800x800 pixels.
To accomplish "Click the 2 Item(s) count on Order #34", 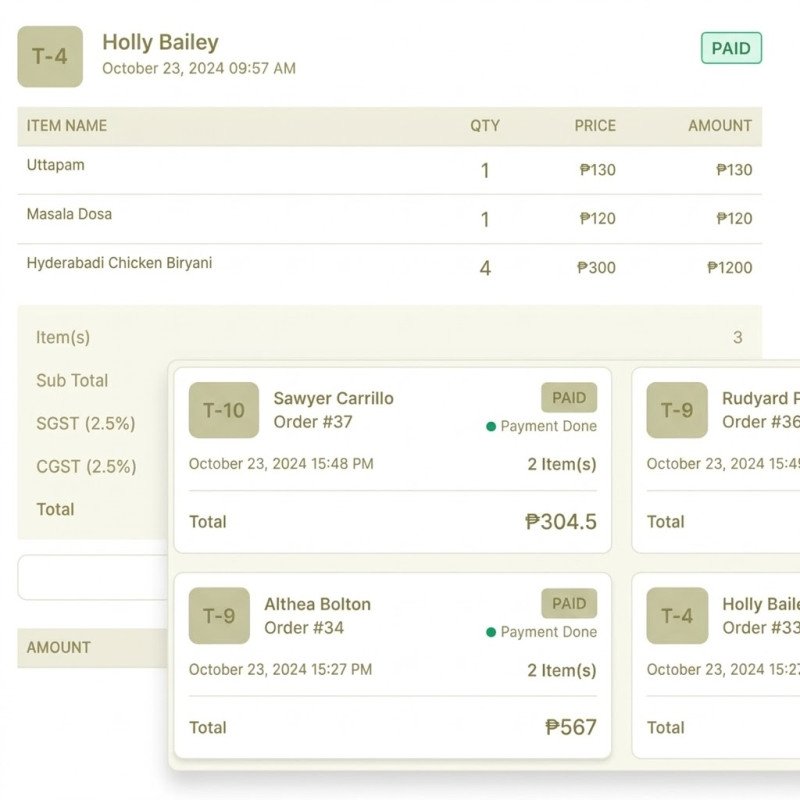I will 562,670.
